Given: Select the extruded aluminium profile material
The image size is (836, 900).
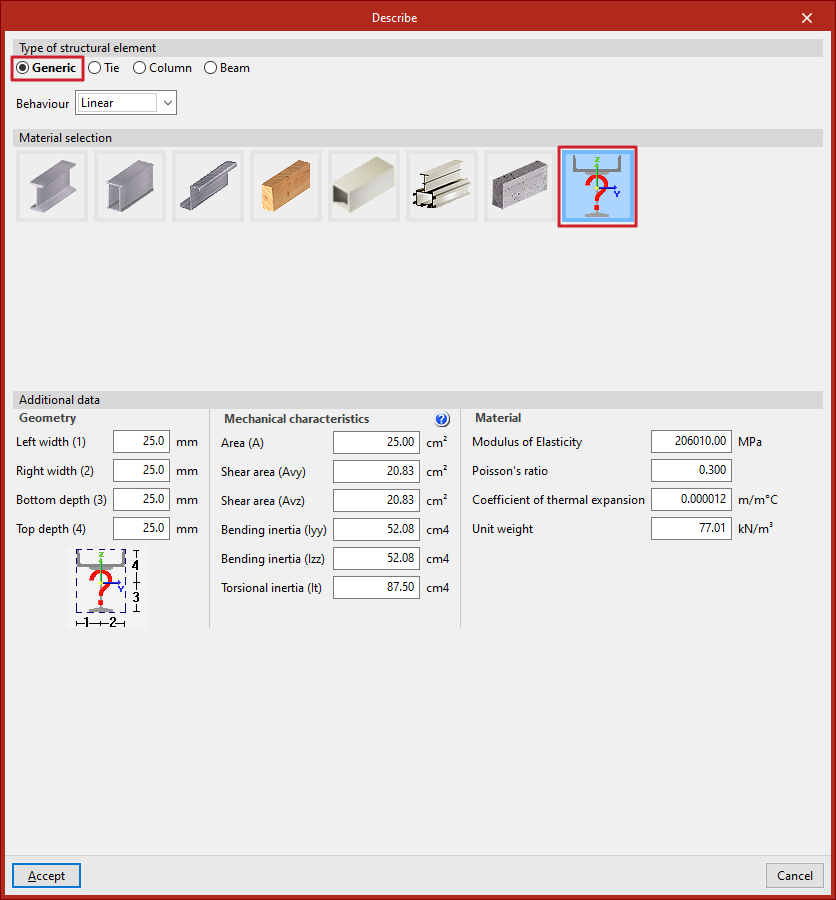Looking at the screenshot, I should point(442,186).
